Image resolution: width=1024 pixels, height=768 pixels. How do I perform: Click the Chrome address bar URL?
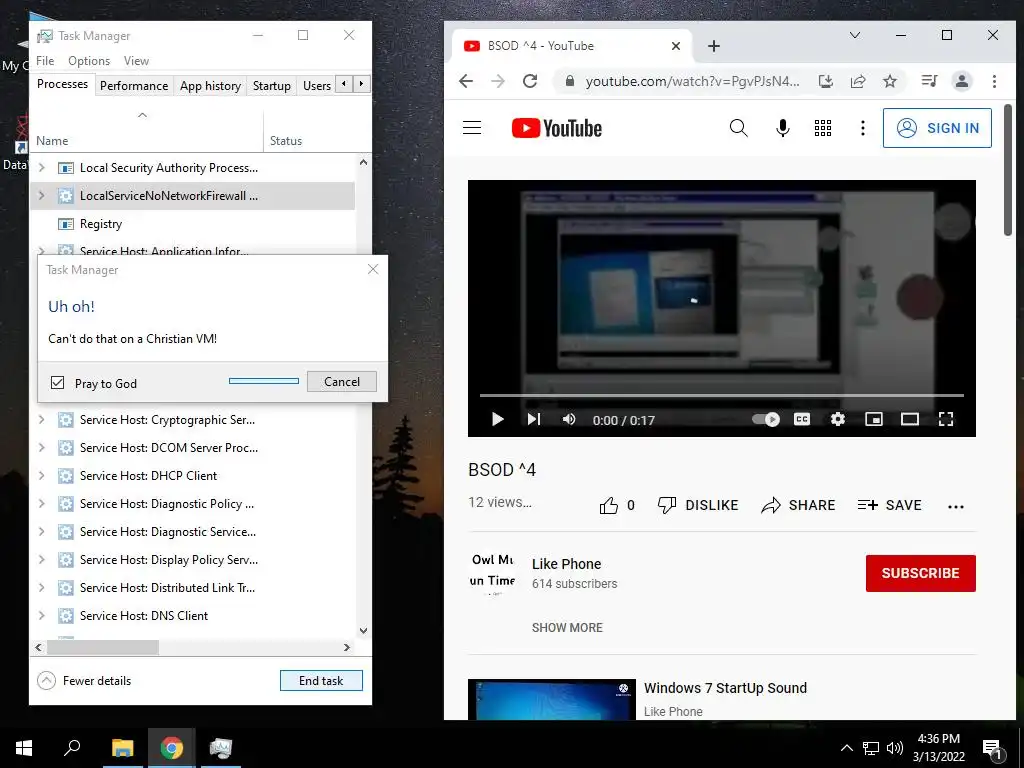(692, 81)
